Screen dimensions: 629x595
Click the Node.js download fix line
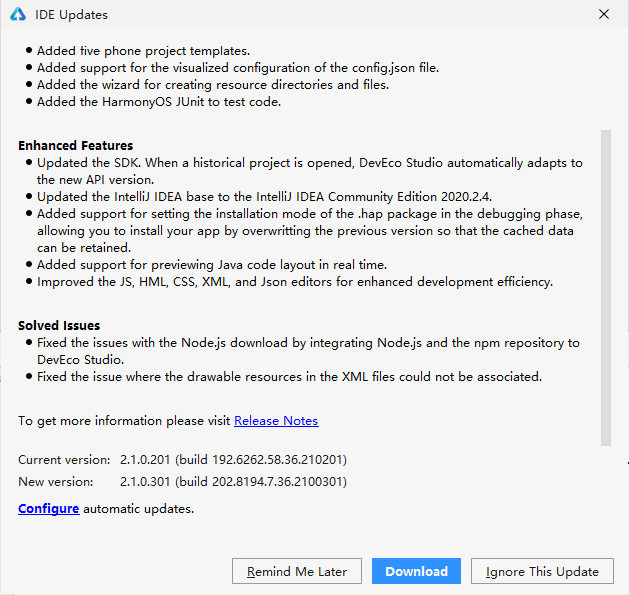click(308, 351)
